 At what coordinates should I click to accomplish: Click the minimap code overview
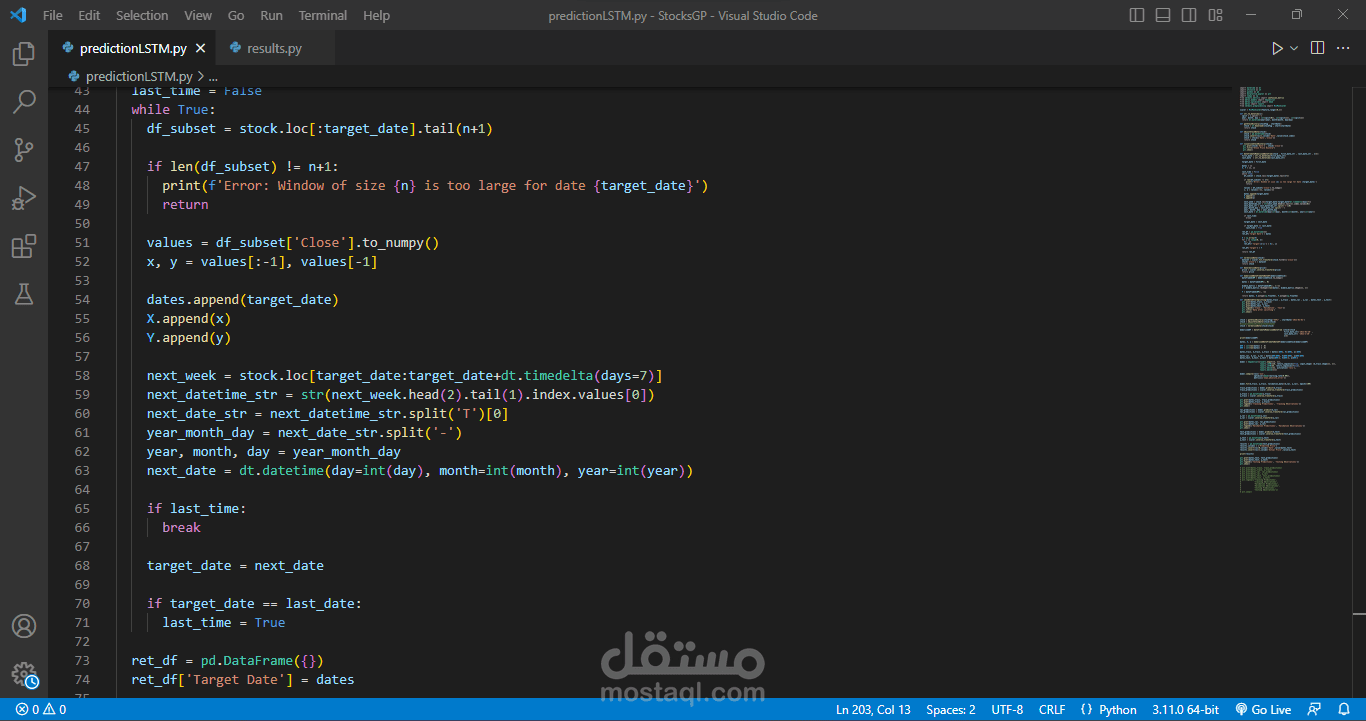[x=1290, y=290]
